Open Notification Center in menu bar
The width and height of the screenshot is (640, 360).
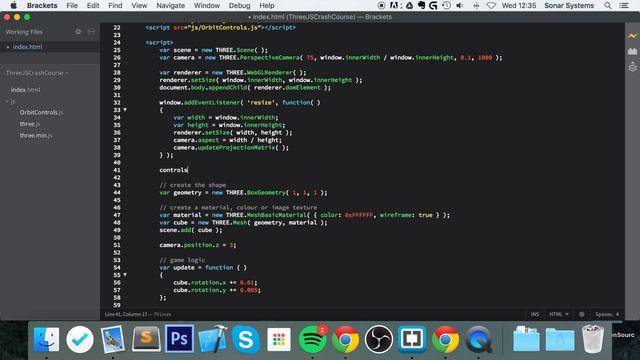(624, 6)
